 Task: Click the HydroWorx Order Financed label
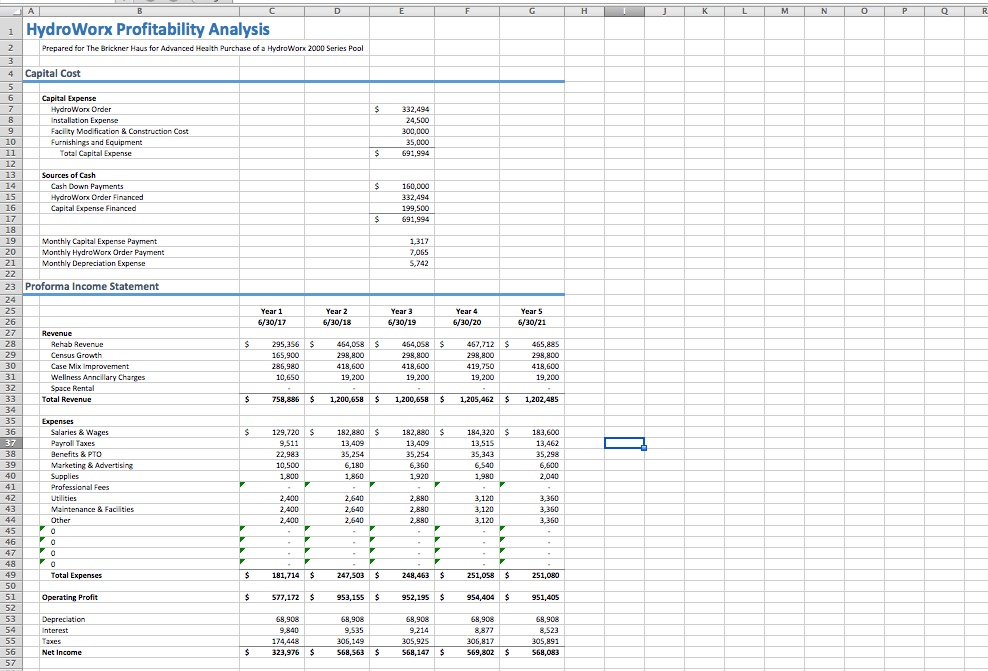97,197
